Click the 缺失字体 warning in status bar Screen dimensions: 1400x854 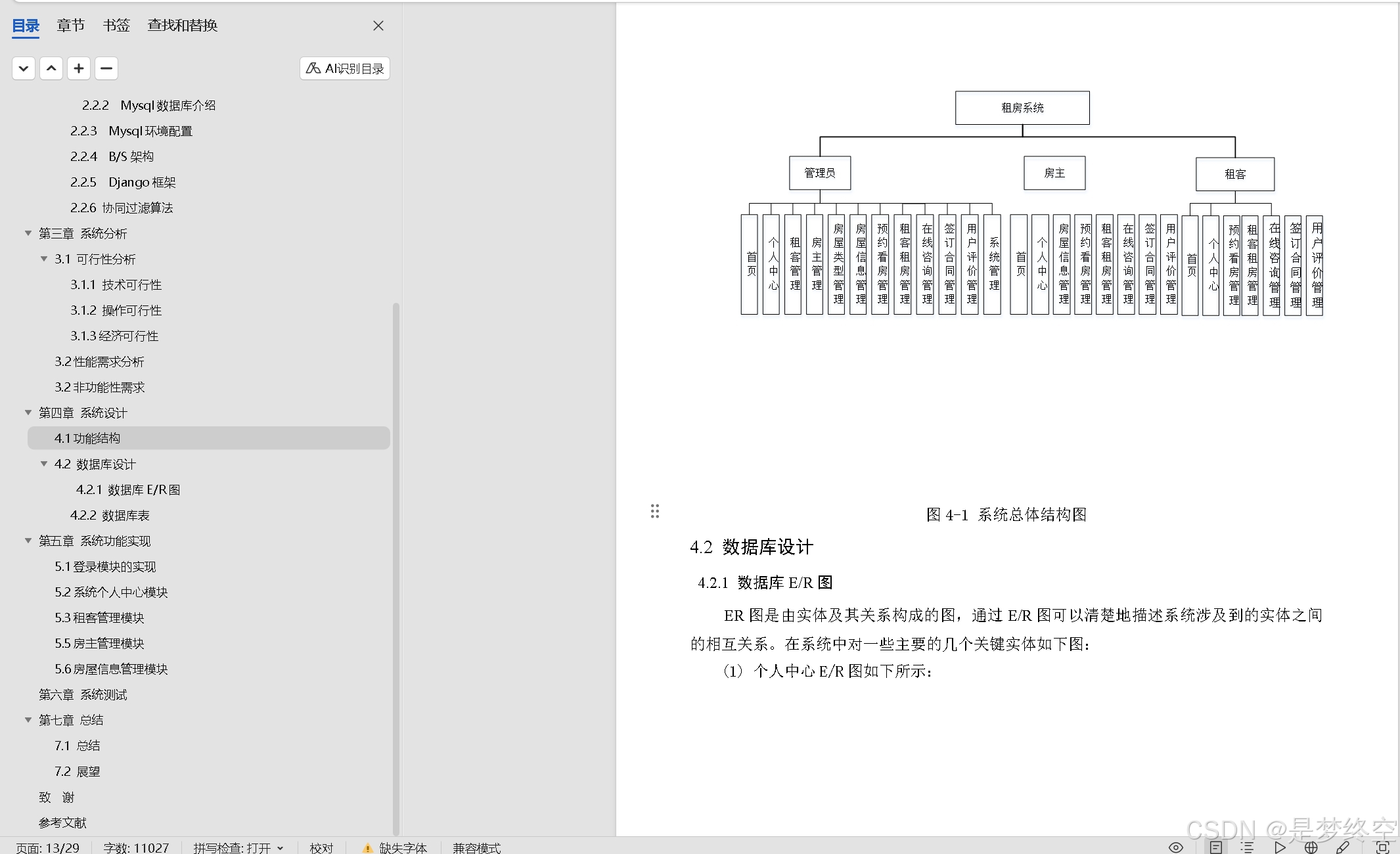tap(395, 848)
